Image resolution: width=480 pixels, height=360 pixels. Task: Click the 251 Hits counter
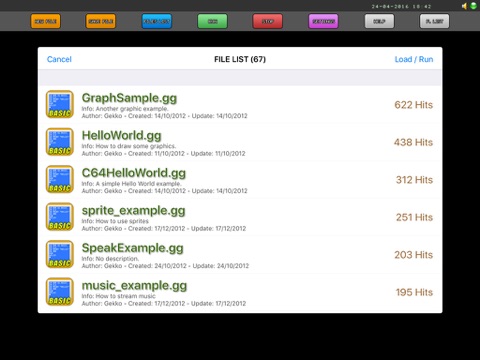click(x=414, y=217)
